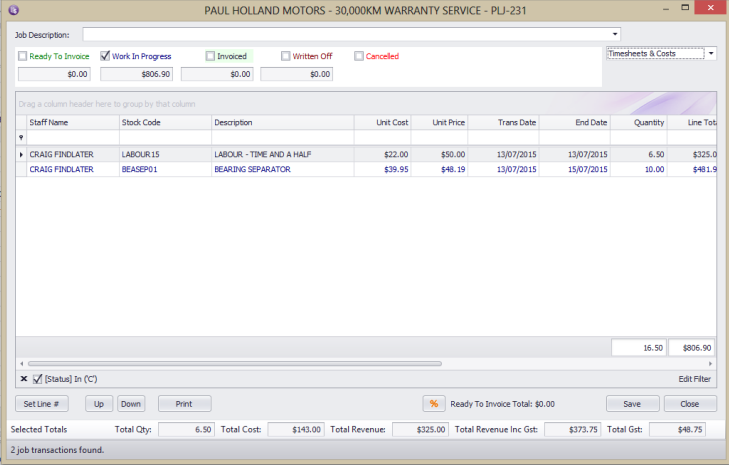Select the LABOUR15 stock code cell

point(165,154)
